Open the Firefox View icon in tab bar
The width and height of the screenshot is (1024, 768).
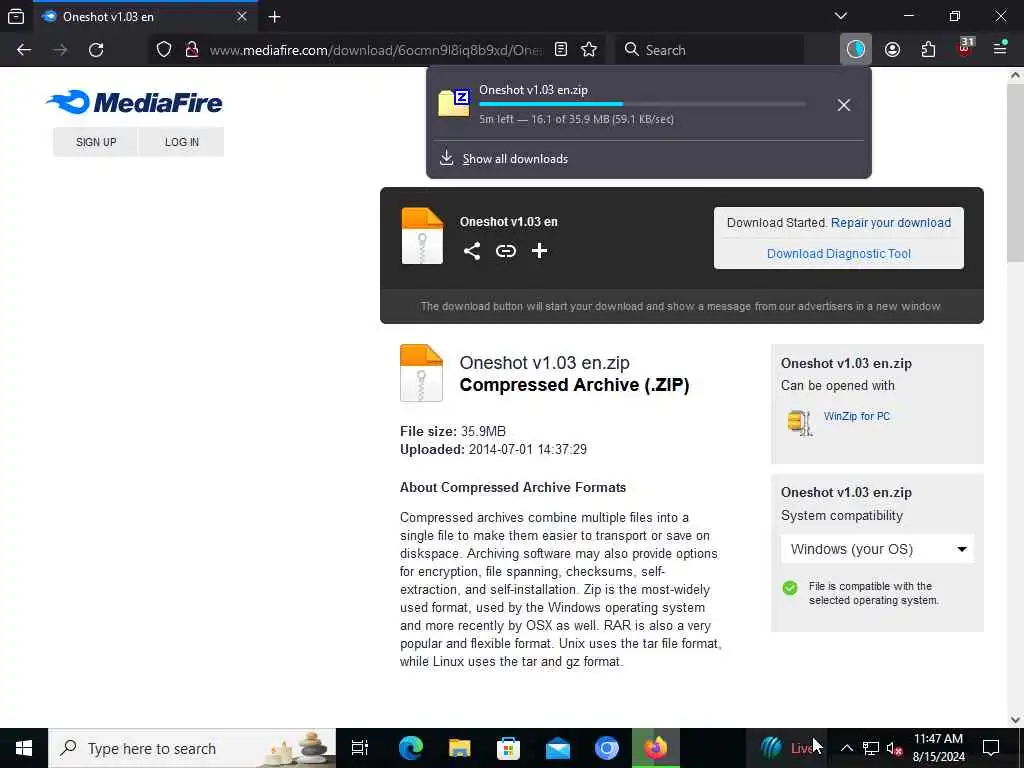tap(16, 17)
